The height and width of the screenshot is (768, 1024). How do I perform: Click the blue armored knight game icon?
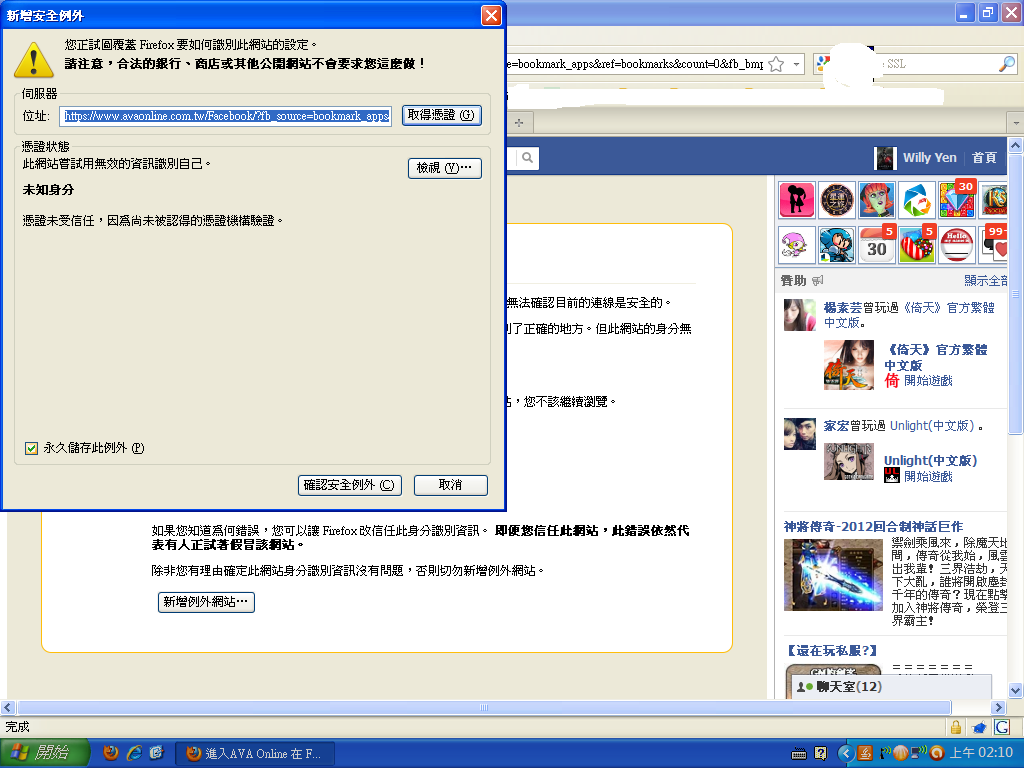[x=837, y=246]
